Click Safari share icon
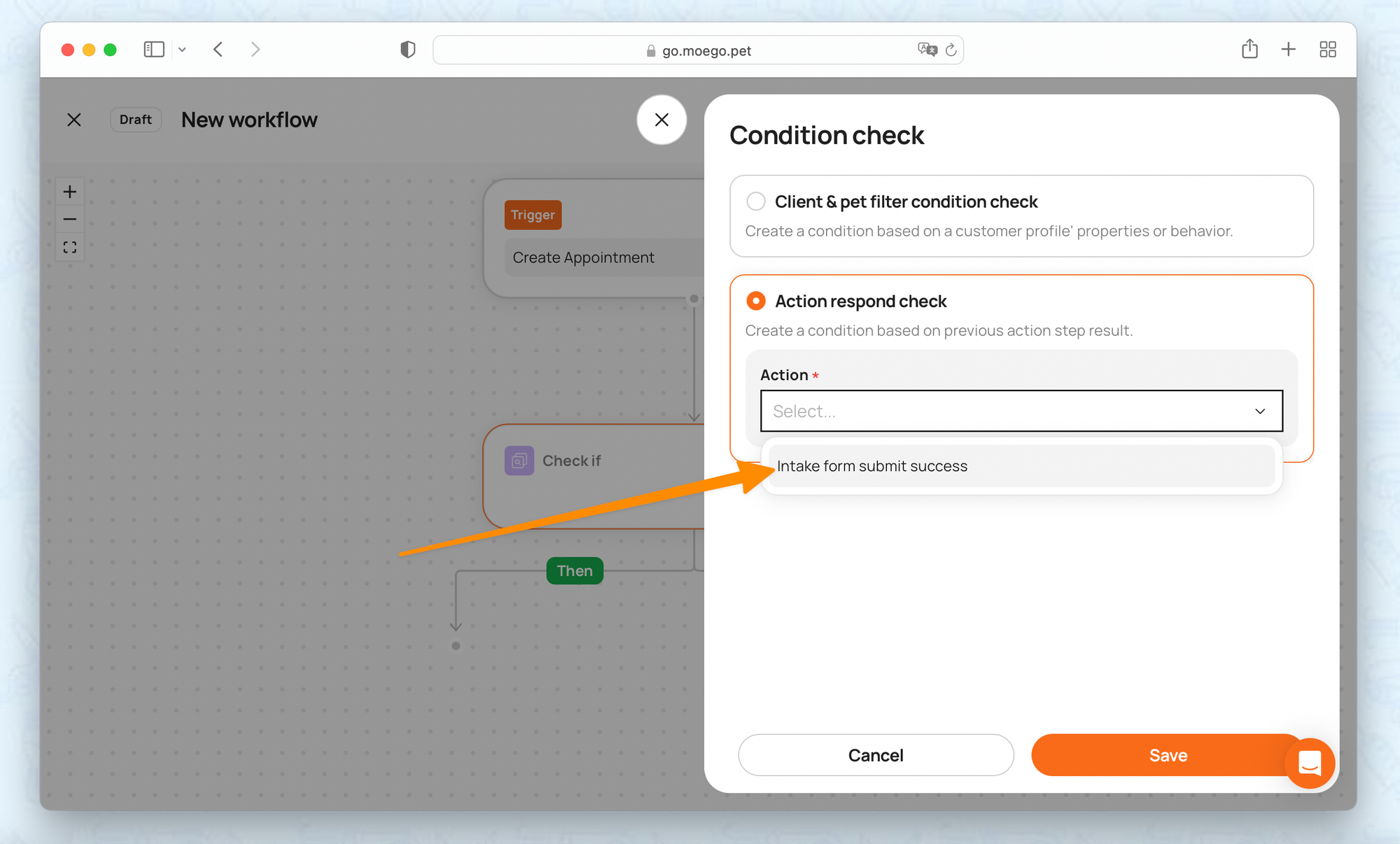Screen dimensions: 1400x844 tap(1249, 50)
